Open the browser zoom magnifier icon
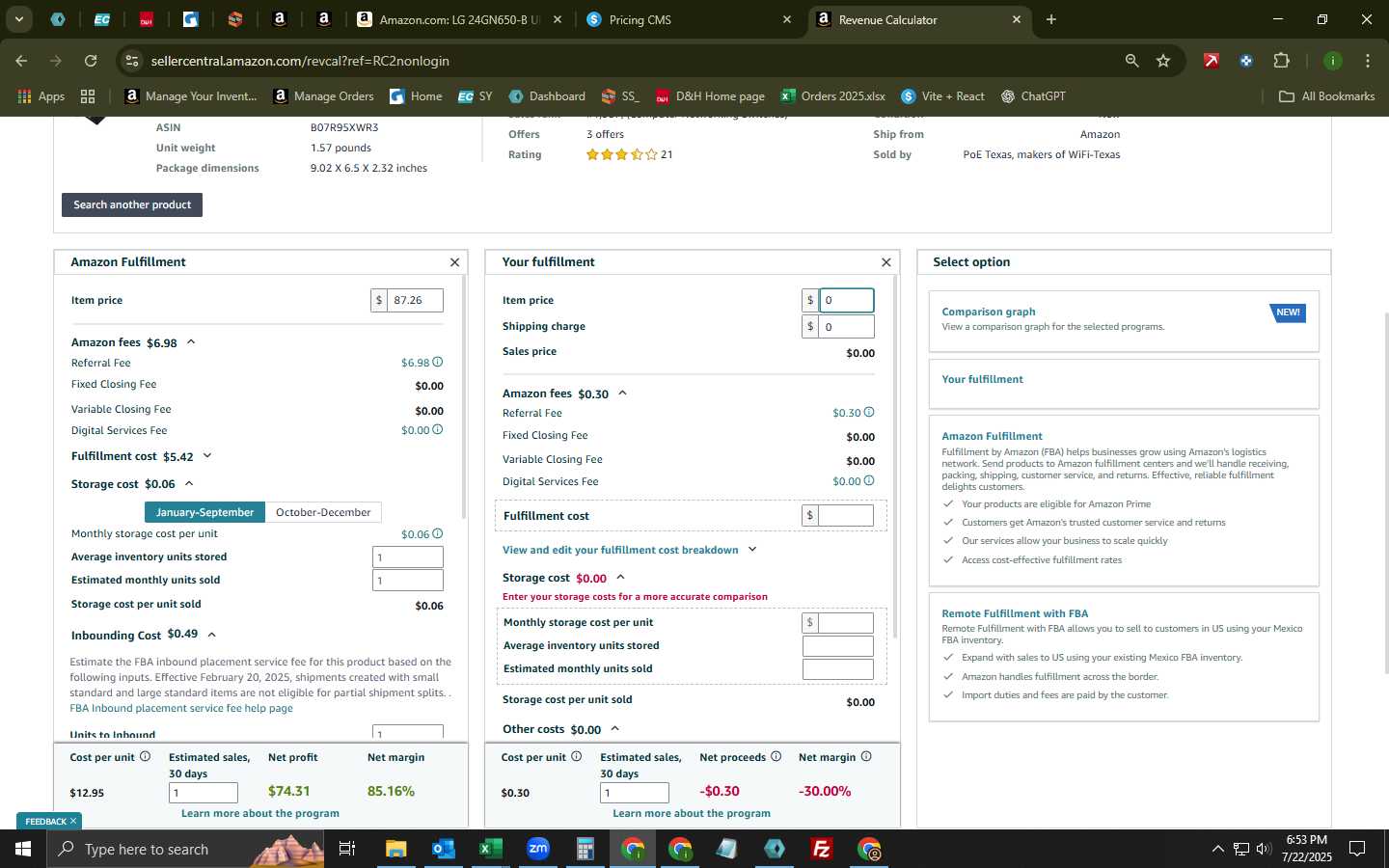This screenshot has width=1389, height=868. pyautogui.click(x=1131, y=61)
